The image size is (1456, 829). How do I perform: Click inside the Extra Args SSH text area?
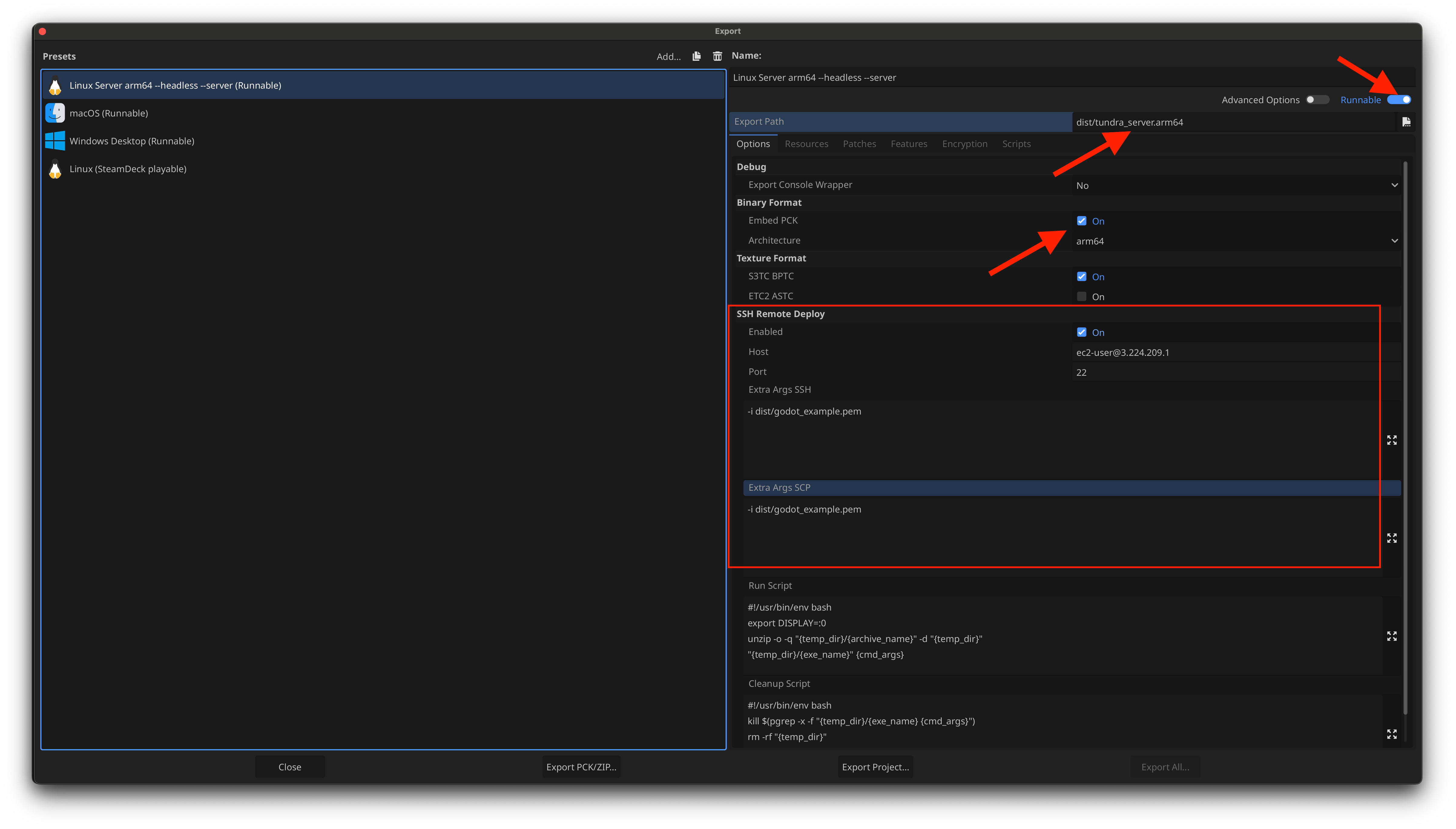click(1062, 440)
